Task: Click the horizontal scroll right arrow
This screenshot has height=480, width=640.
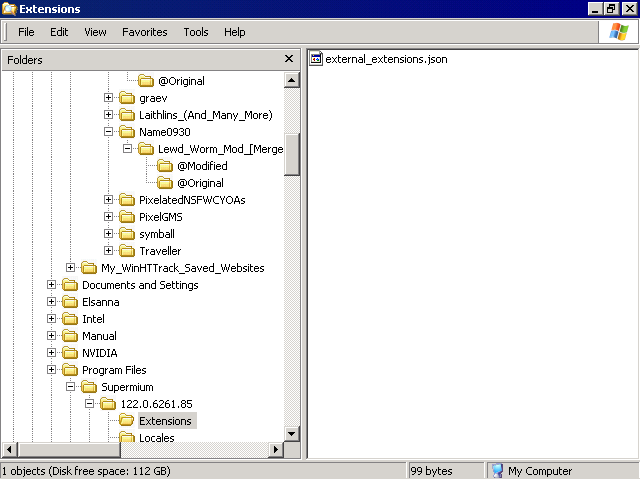Action: pos(276,450)
